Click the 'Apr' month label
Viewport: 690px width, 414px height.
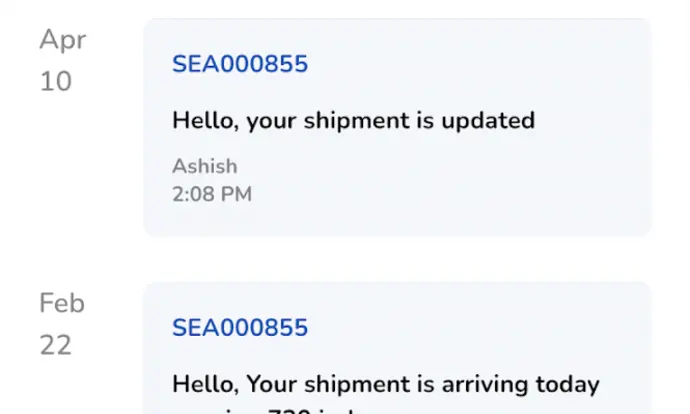pyautogui.click(x=62, y=40)
